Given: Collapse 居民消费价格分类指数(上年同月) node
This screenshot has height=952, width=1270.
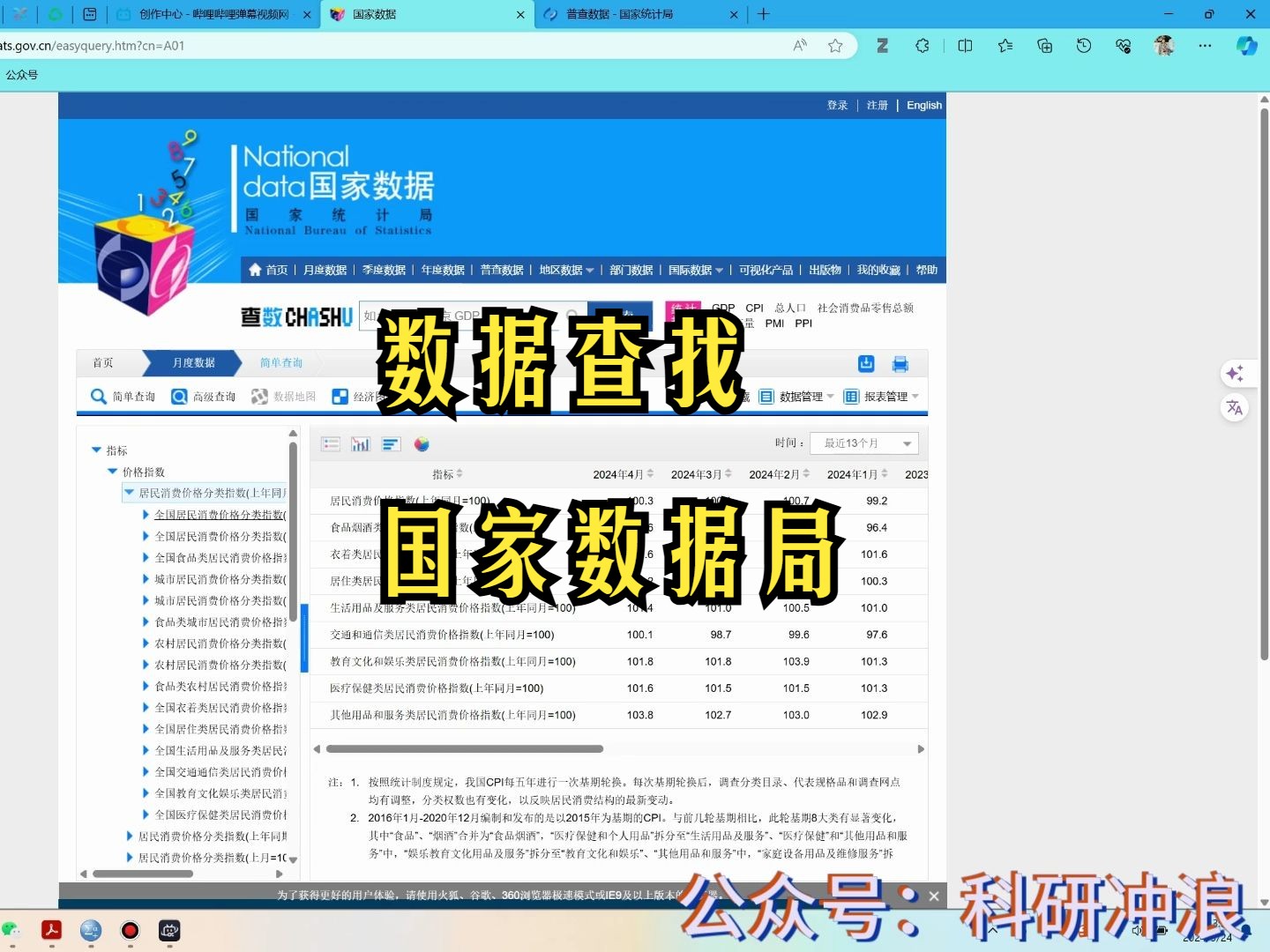Looking at the screenshot, I should 129,493.
